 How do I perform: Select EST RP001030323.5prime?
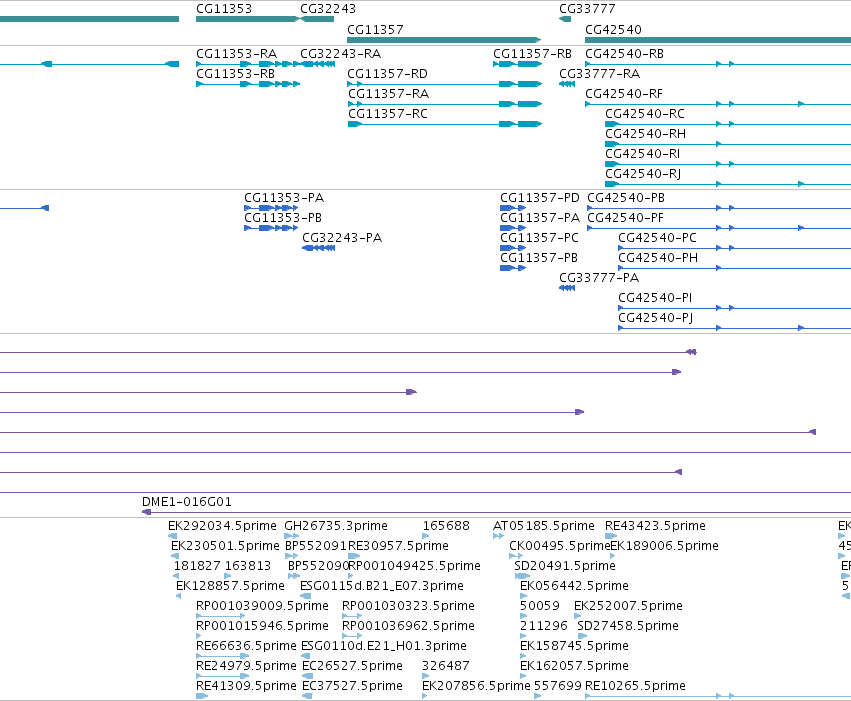(x=409, y=607)
